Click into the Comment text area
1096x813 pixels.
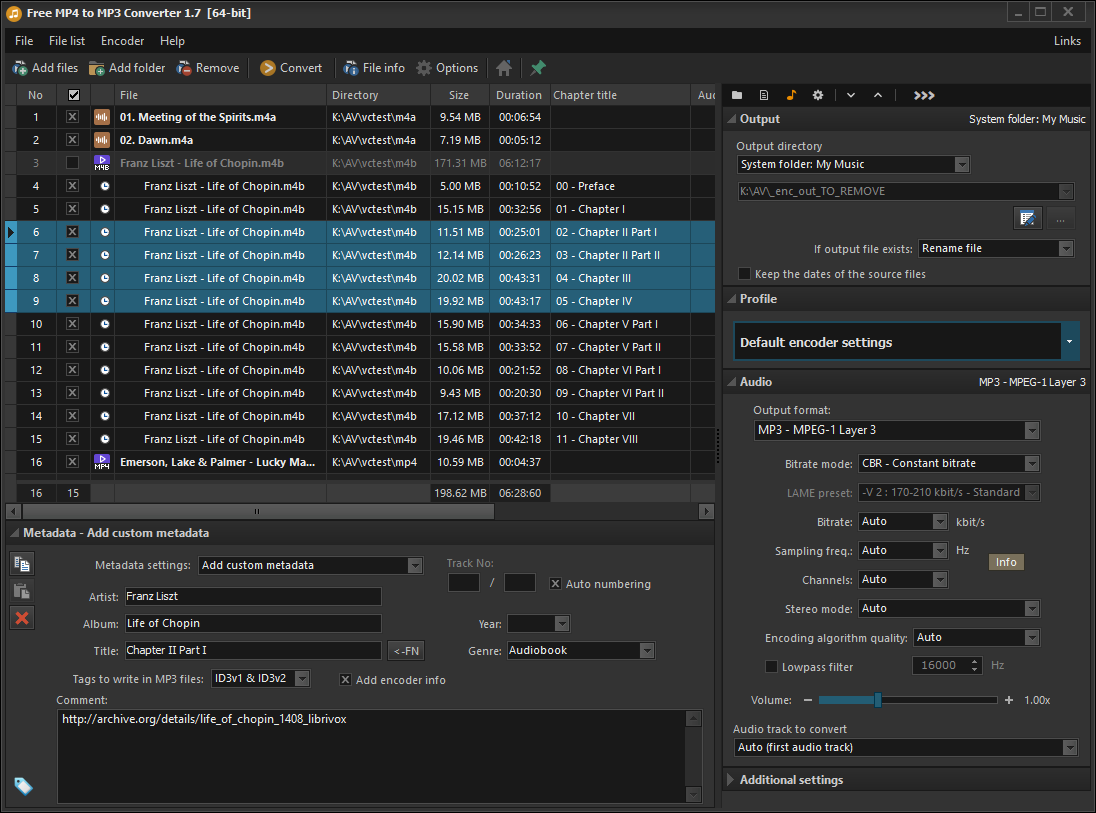point(373,756)
